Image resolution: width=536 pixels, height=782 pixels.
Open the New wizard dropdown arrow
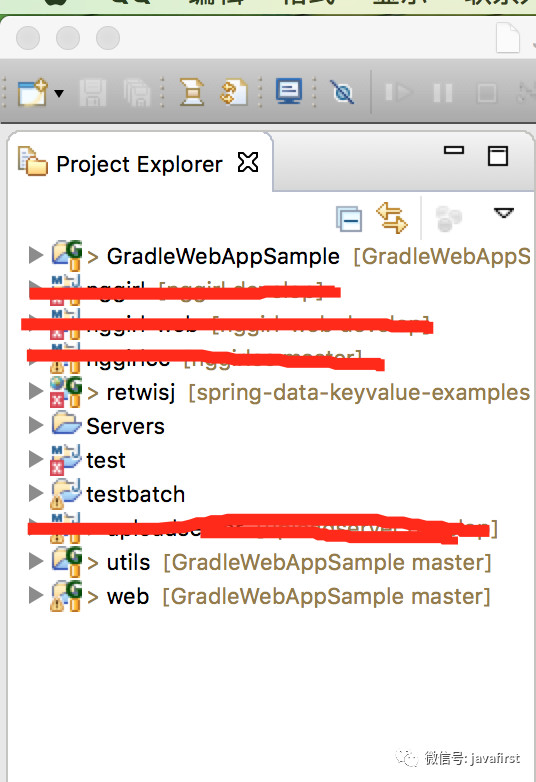[59, 93]
